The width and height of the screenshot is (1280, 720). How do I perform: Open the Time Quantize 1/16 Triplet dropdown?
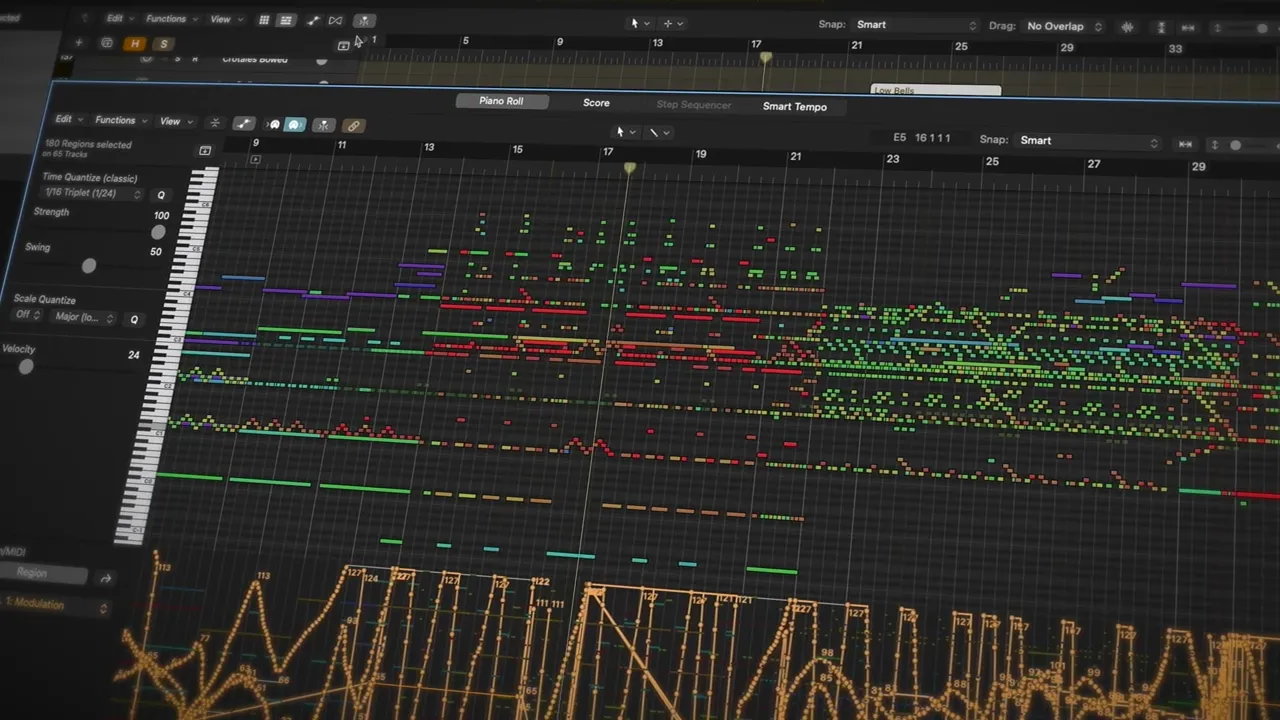click(x=93, y=192)
